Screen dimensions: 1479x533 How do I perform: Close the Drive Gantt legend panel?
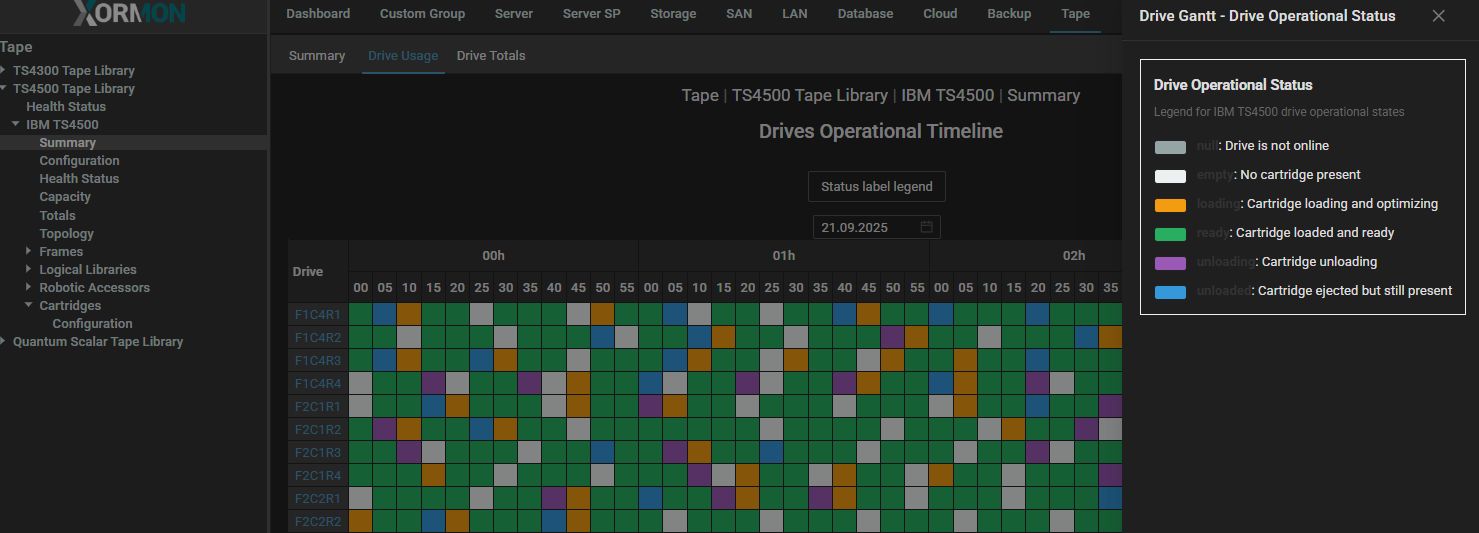point(1438,16)
